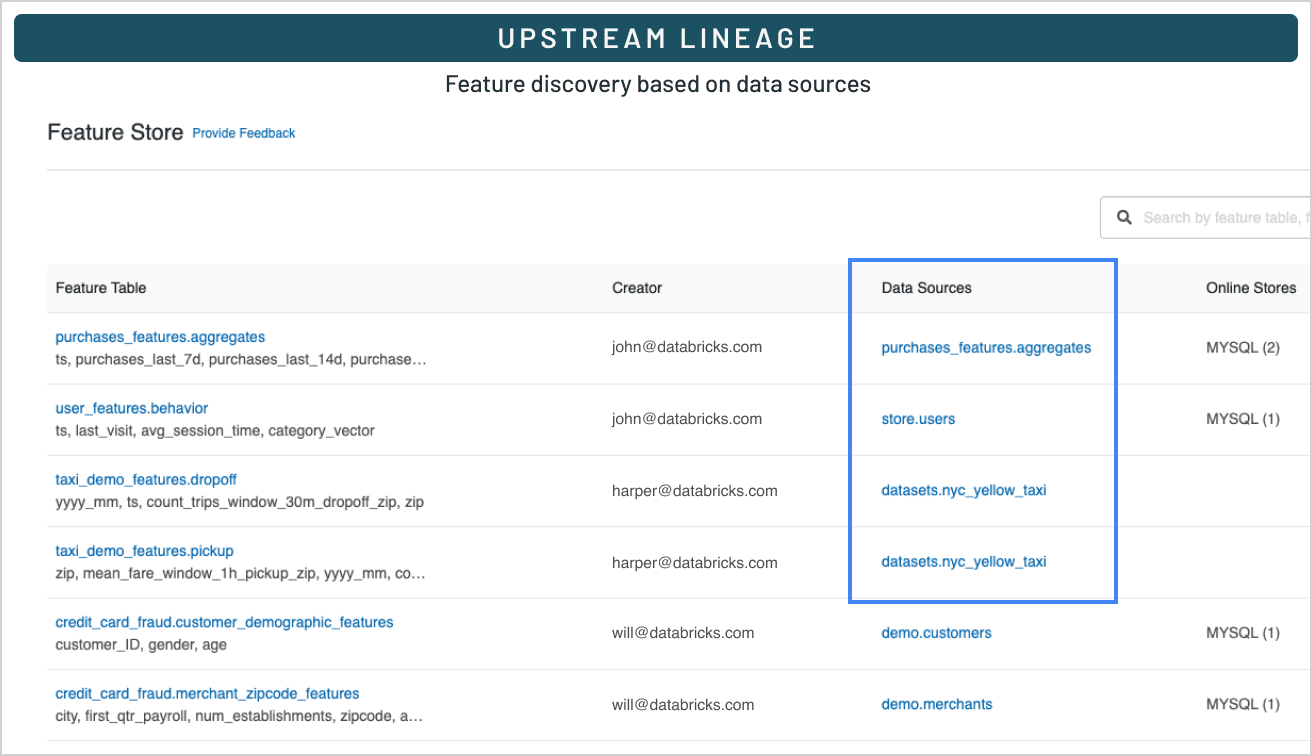Click the Creator column header
The image size is (1312, 756).
click(637, 288)
